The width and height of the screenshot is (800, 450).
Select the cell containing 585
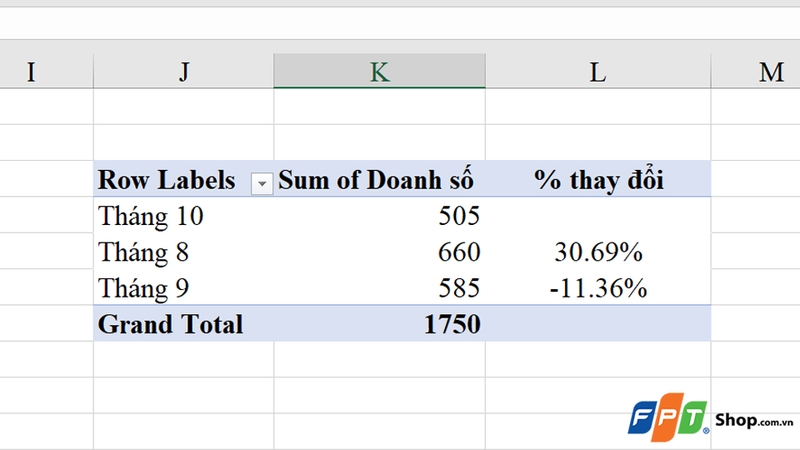(x=460, y=288)
